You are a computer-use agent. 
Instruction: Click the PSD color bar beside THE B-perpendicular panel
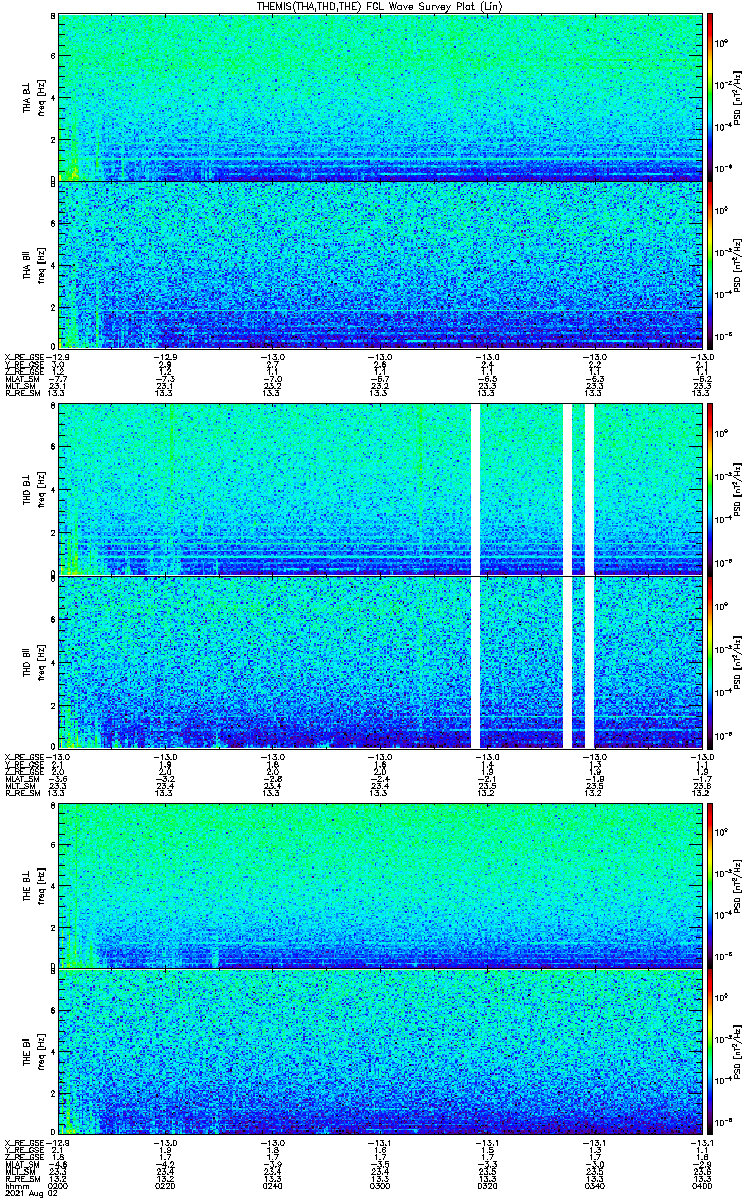tap(710, 885)
